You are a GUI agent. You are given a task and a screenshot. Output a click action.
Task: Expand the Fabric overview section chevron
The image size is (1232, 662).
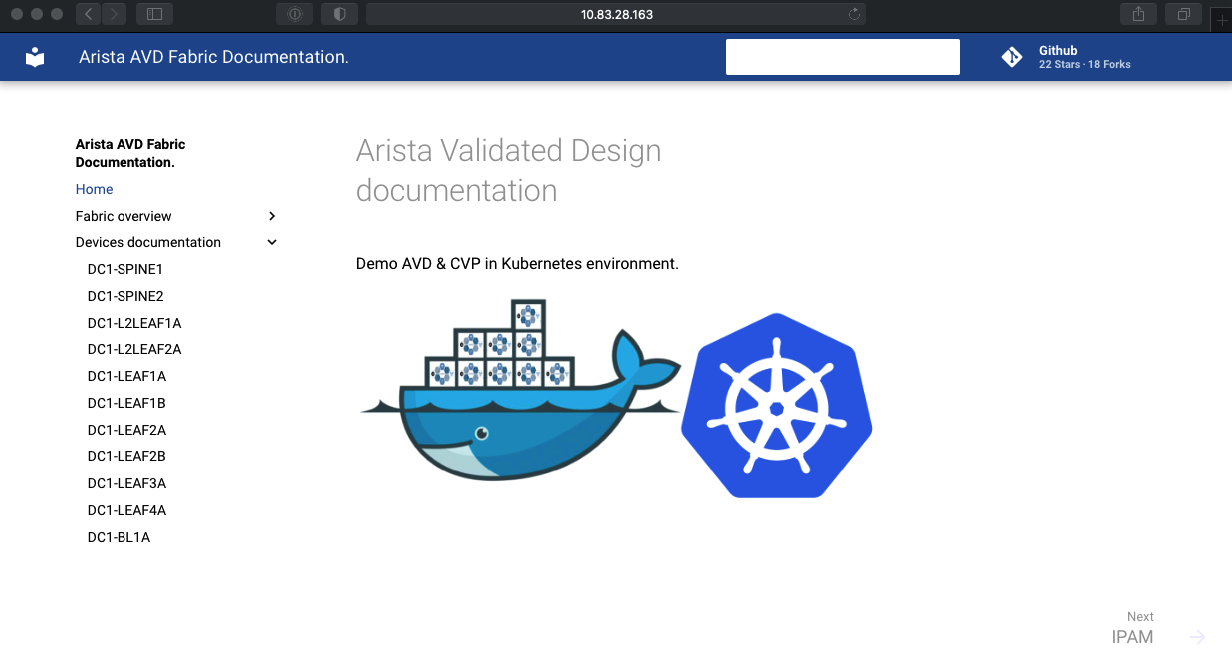[x=272, y=216]
